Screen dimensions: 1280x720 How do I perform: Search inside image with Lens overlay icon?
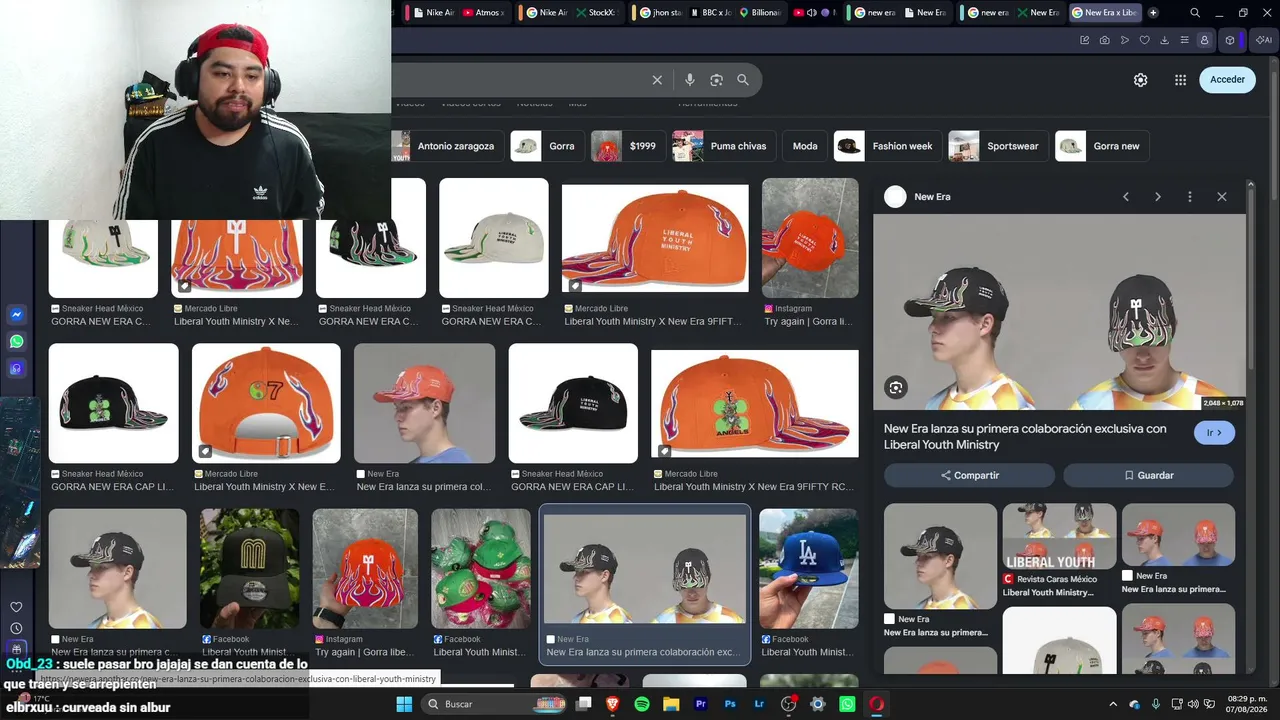click(x=896, y=388)
